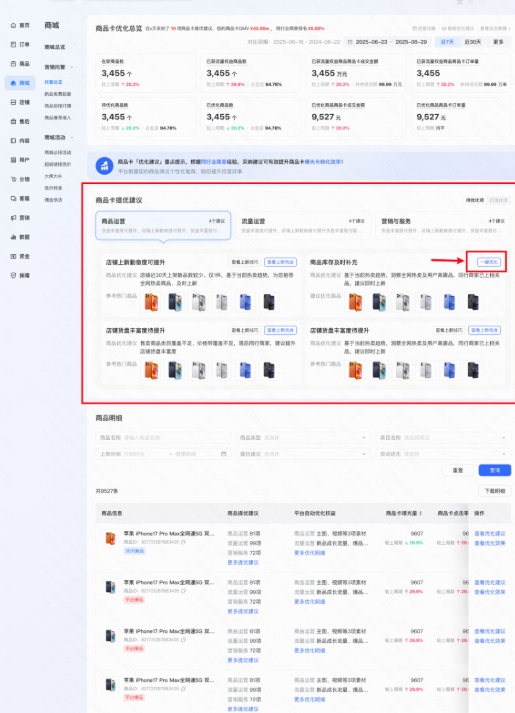The height and width of the screenshot is (713, 515).
Task: Select the 近30天 date range
Action: [473, 42]
